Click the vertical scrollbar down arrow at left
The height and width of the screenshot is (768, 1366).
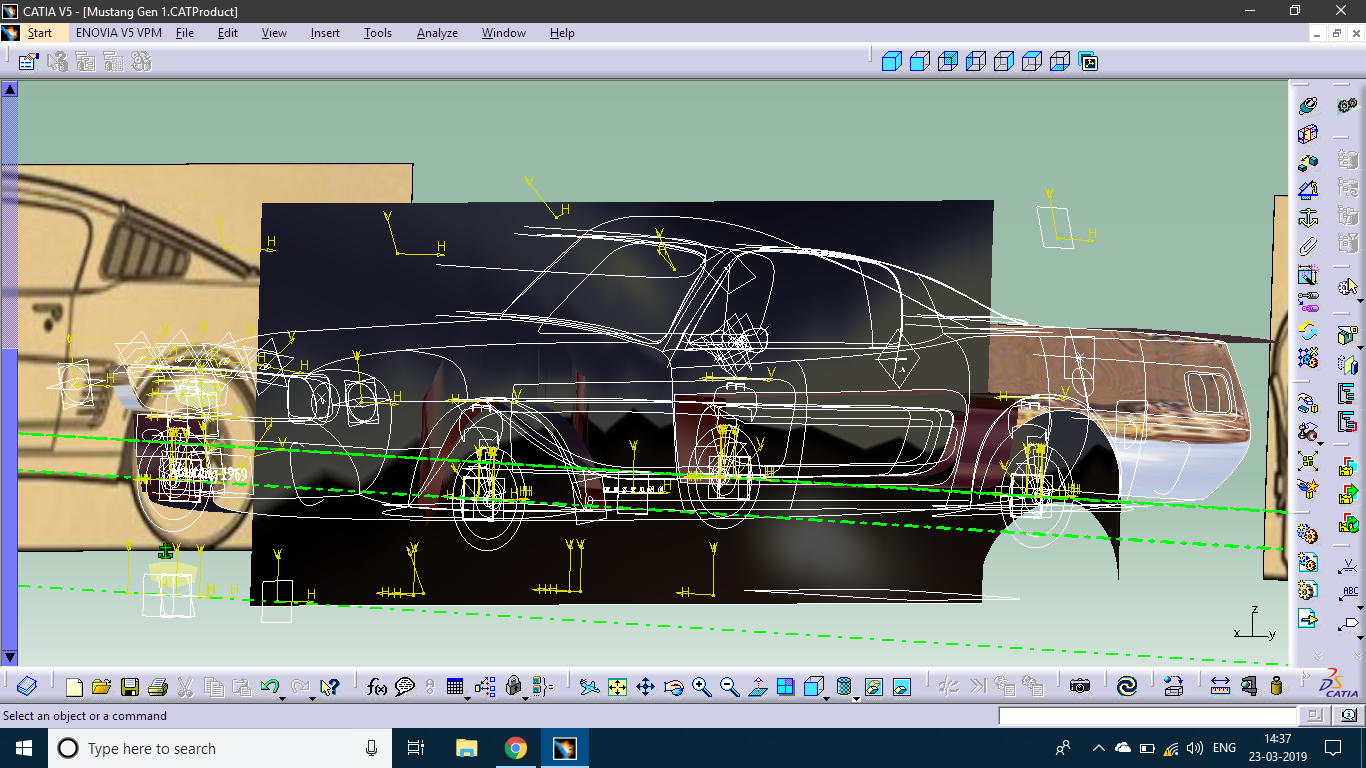pos(10,658)
